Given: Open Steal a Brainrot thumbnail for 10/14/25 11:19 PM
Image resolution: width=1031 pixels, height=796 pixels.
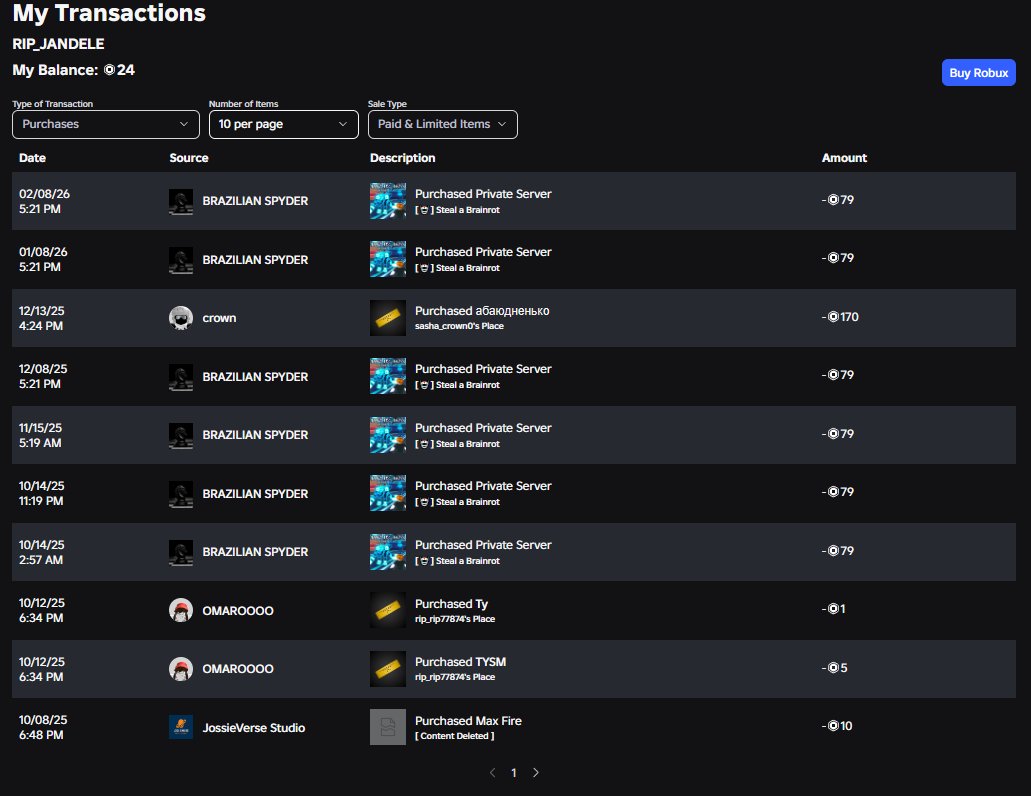Looking at the screenshot, I should tap(388, 493).
